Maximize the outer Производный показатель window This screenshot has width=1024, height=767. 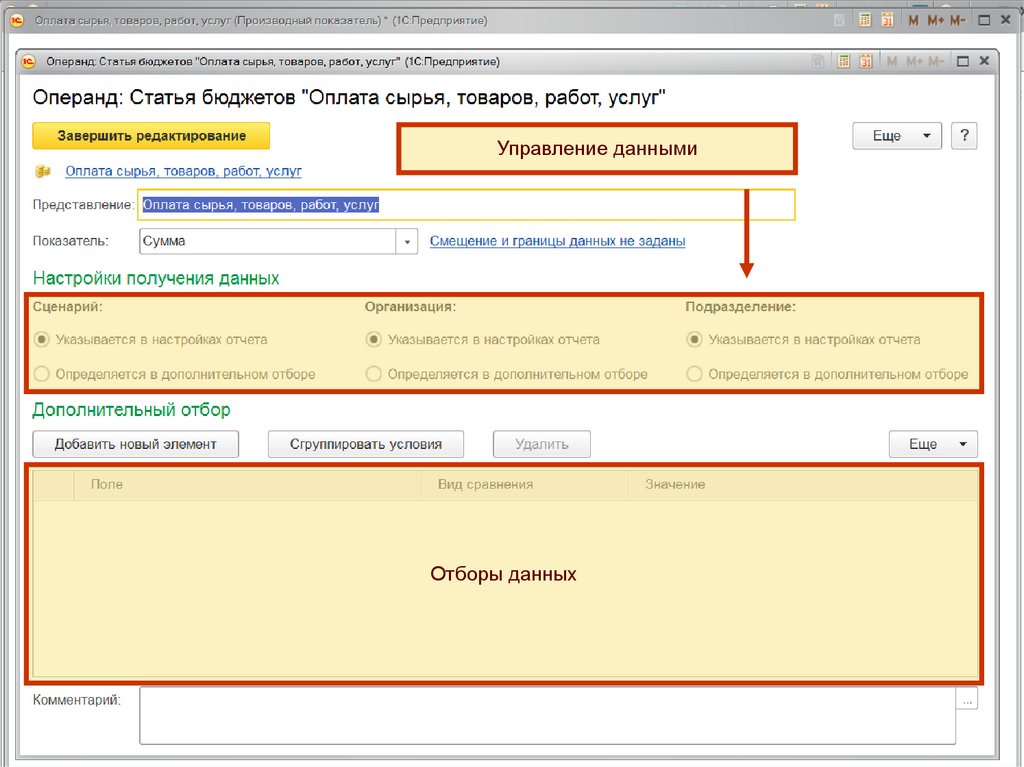click(x=984, y=20)
